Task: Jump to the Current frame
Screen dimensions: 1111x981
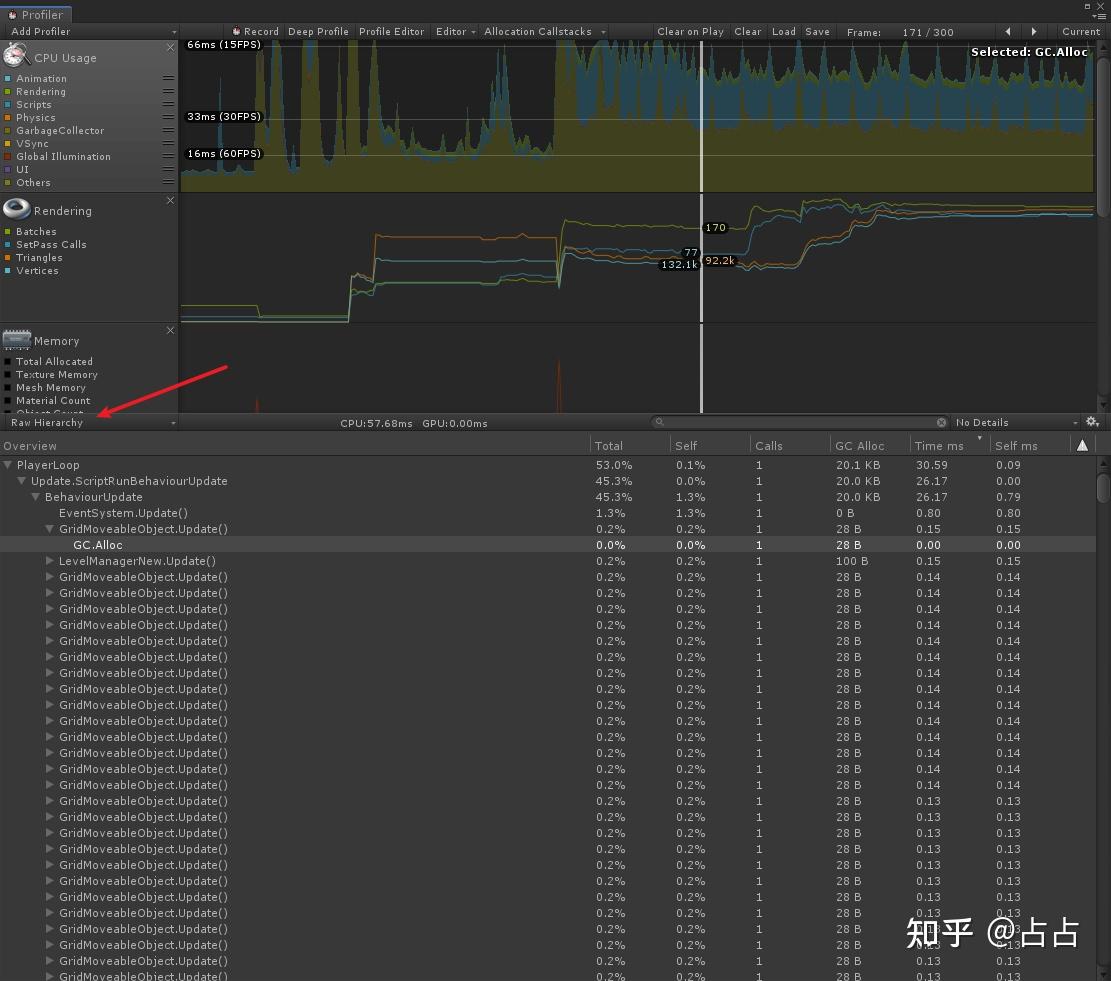Action: coord(1080,32)
